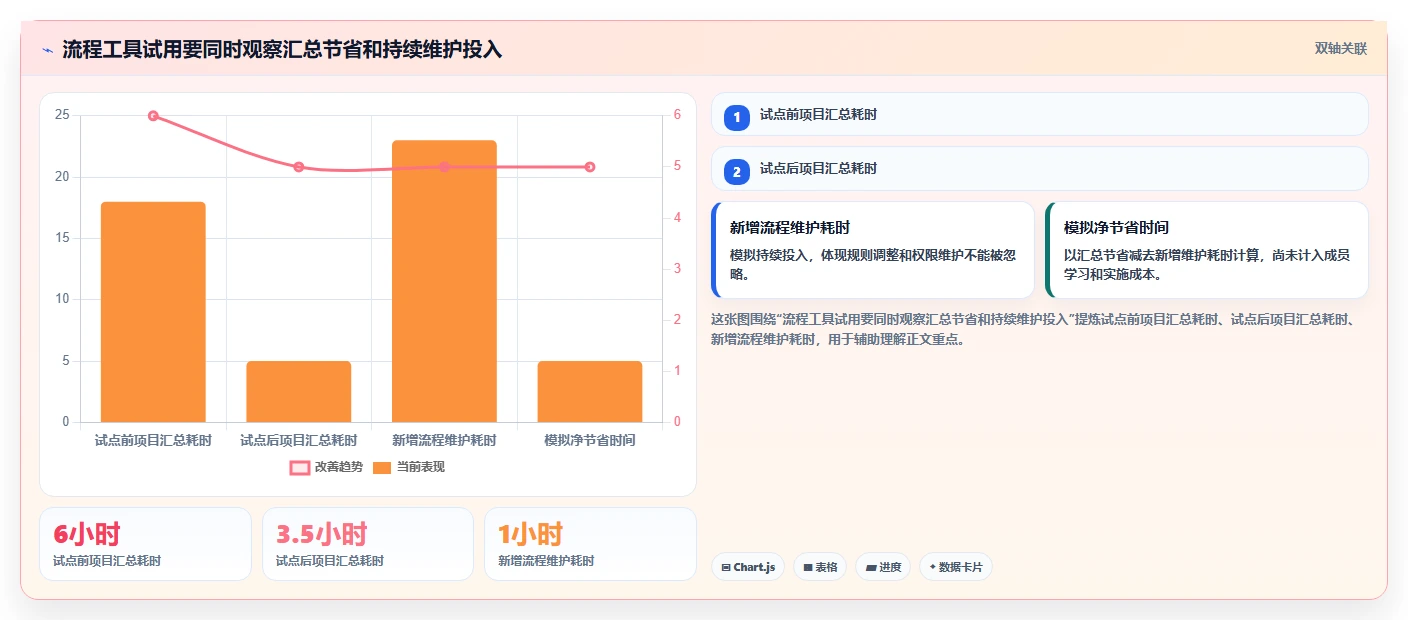Click the Chart.js tag chip
Viewport: 1408px width, 620px height.
tap(748, 567)
